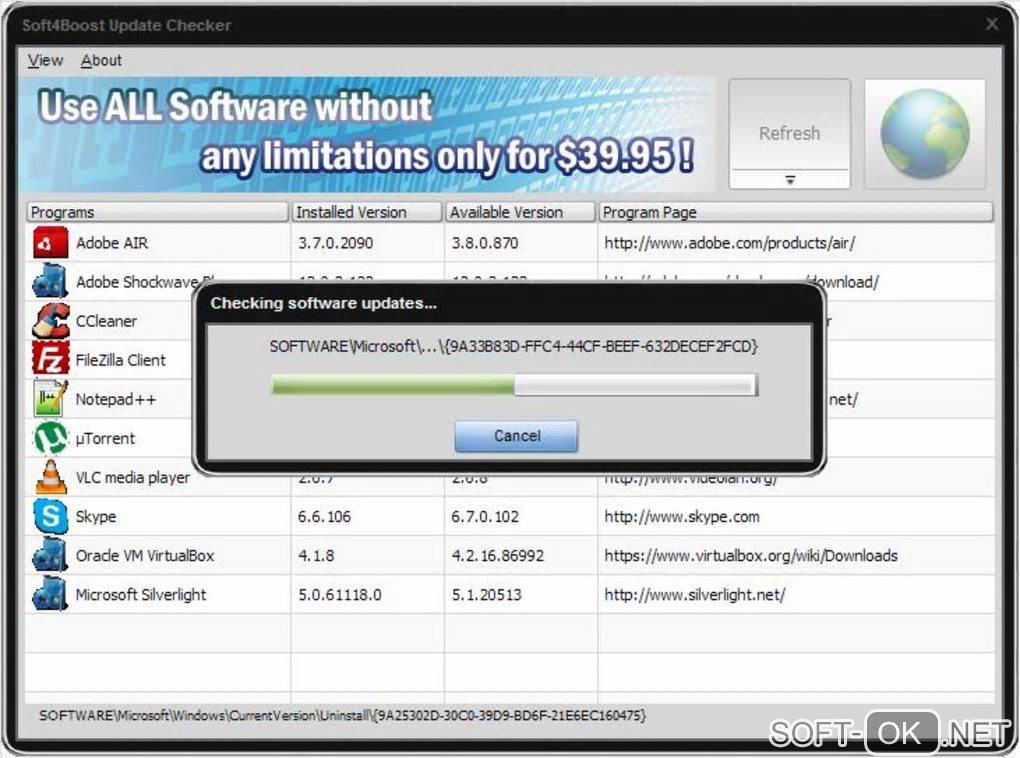Image resolution: width=1020 pixels, height=758 pixels.
Task: Click the $39.95 promotional banner
Action: (368, 134)
